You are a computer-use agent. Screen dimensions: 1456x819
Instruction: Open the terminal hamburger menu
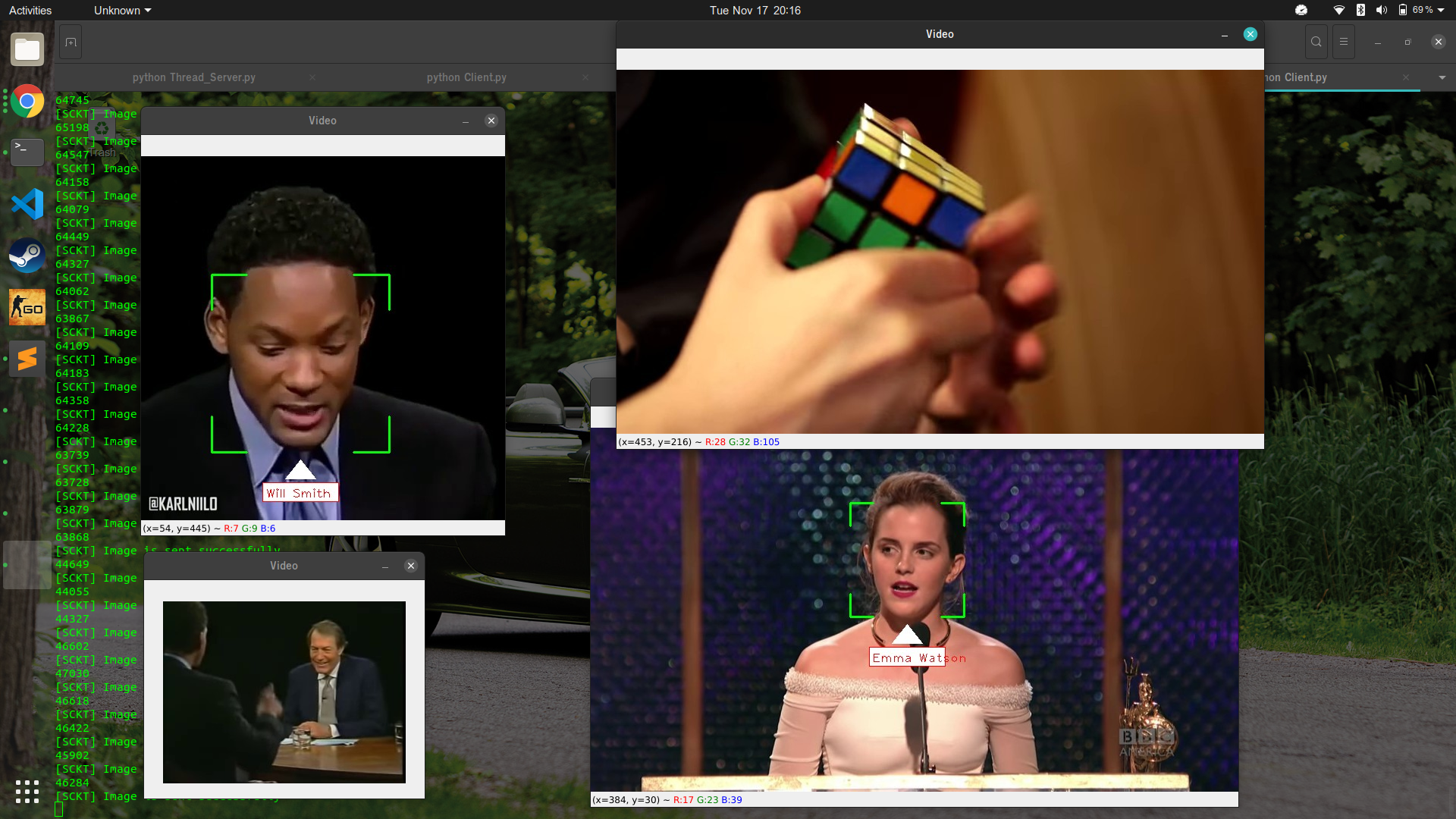point(1343,42)
